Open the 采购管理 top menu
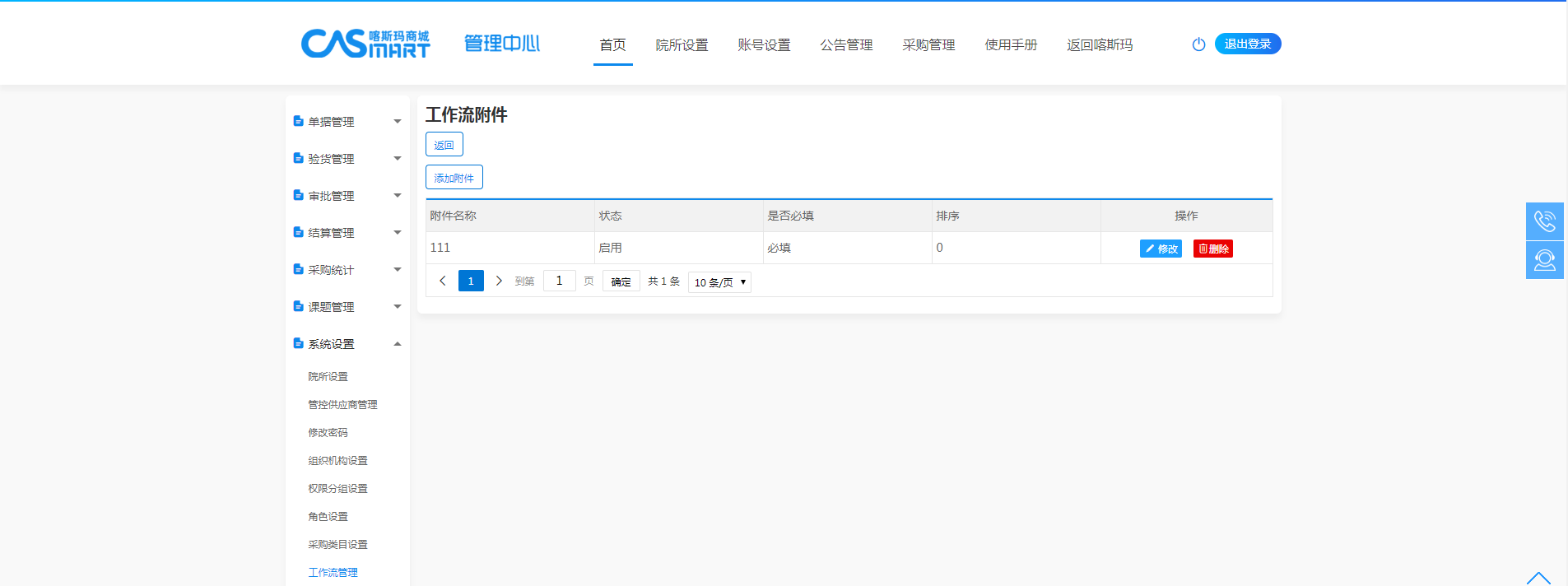This screenshot has height=586, width=1568. pyautogui.click(x=928, y=45)
